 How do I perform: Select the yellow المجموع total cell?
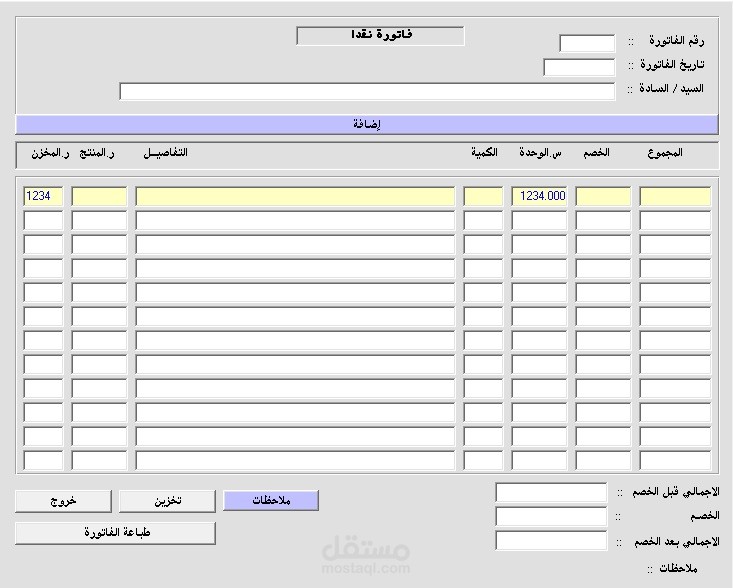(675, 196)
